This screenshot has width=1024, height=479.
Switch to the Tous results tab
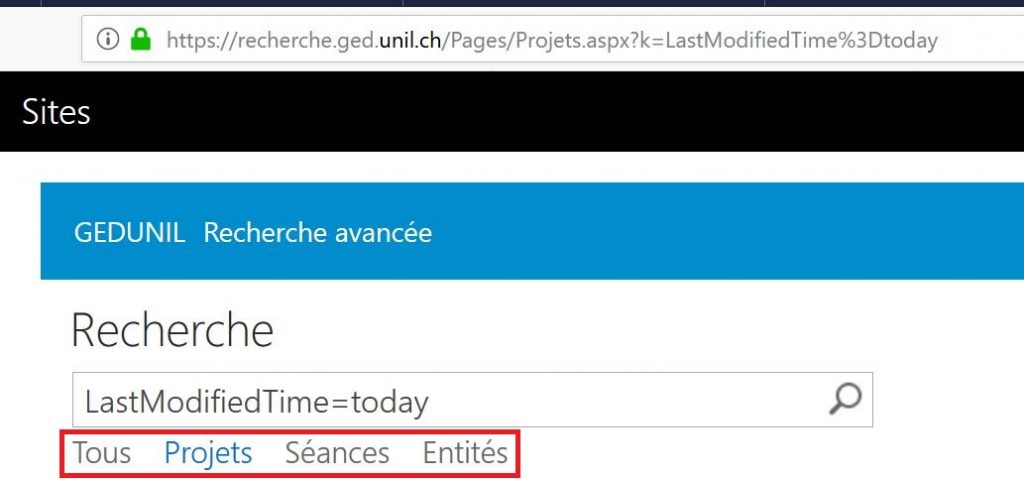pyautogui.click(x=102, y=453)
